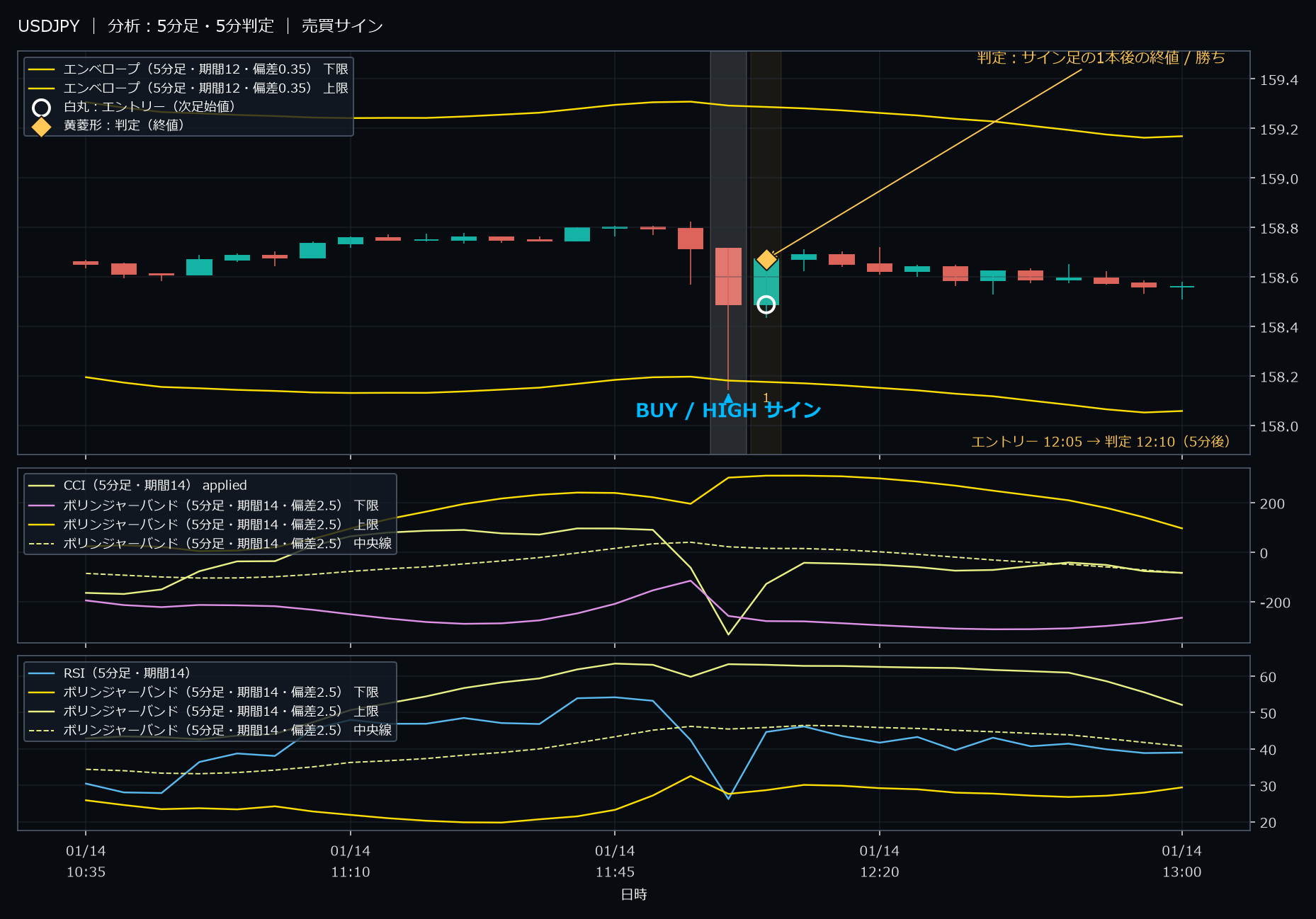
Task: Click the yellow diamond icon in legend
Action: coord(42,127)
